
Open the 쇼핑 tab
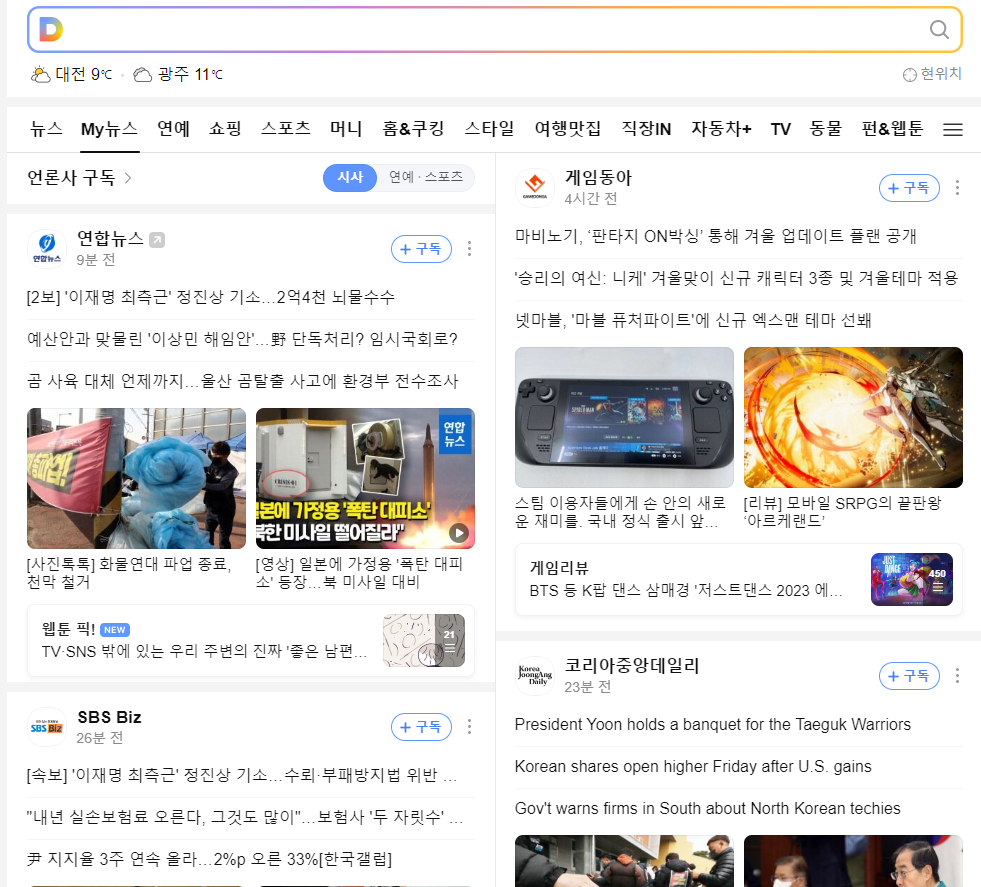tap(225, 129)
